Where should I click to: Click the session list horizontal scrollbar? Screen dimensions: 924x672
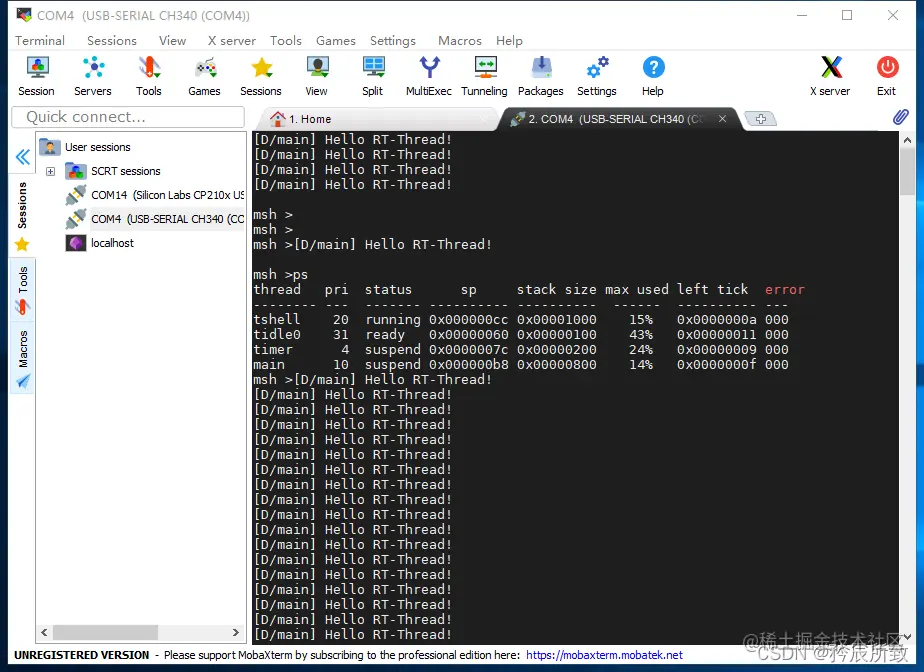tap(140, 632)
